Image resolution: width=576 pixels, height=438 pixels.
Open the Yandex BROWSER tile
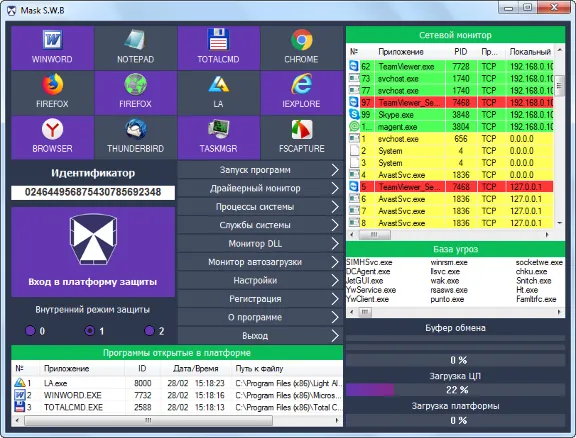53,137
